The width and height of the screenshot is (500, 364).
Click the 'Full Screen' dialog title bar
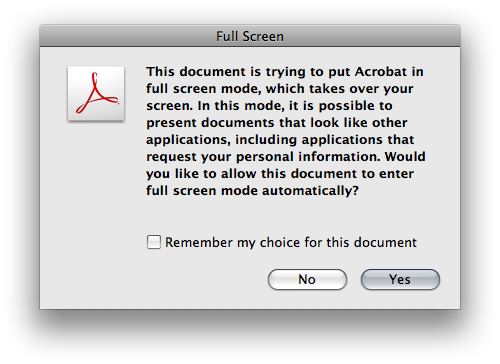(250, 36)
